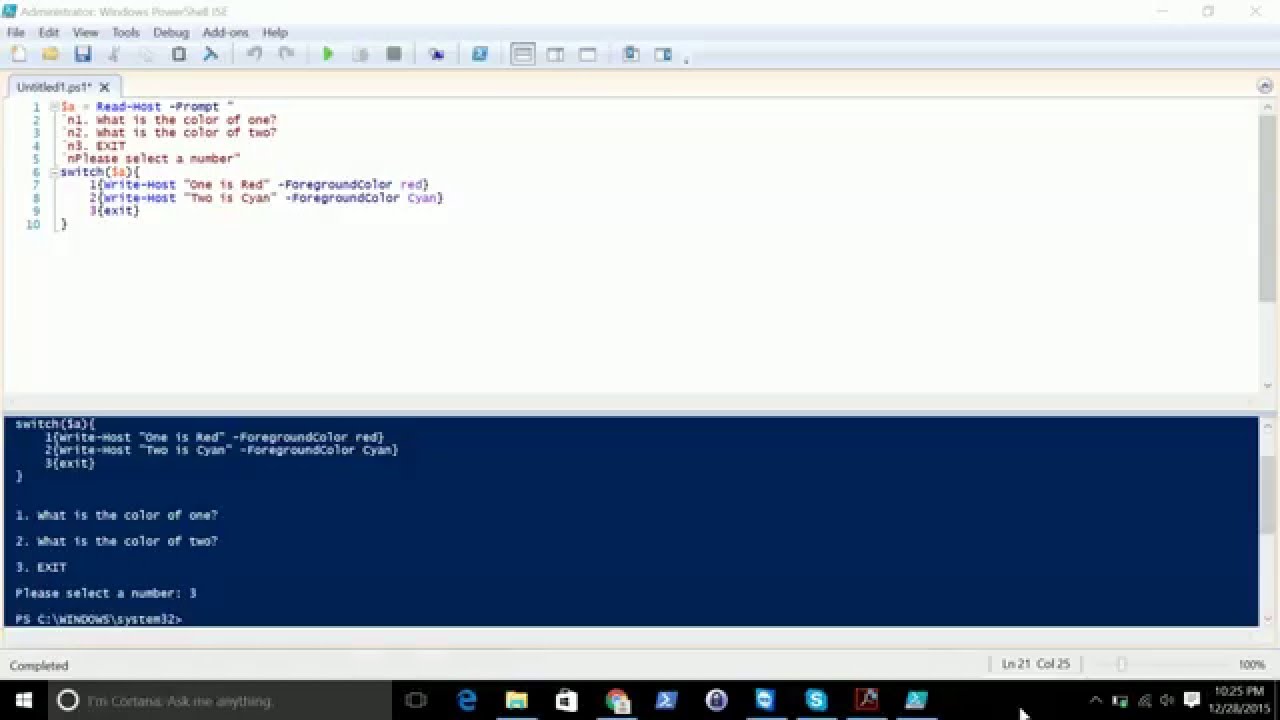Open Google Chrome from taskbar
The width and height of the screenshot is (1280, 720).
[617, 700]
